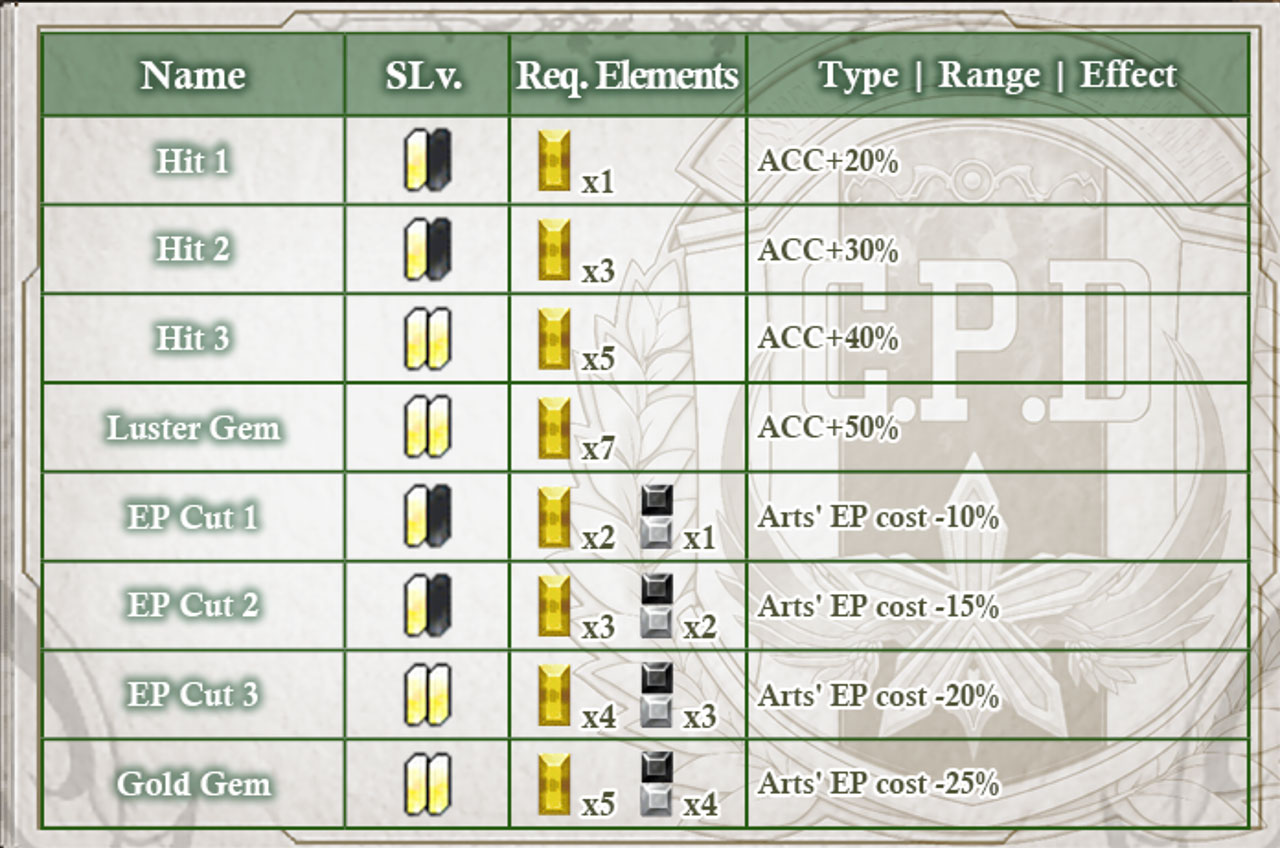Click the SLv. column header
Screen dimensions: 1280x848
click(x=424, y=75)
